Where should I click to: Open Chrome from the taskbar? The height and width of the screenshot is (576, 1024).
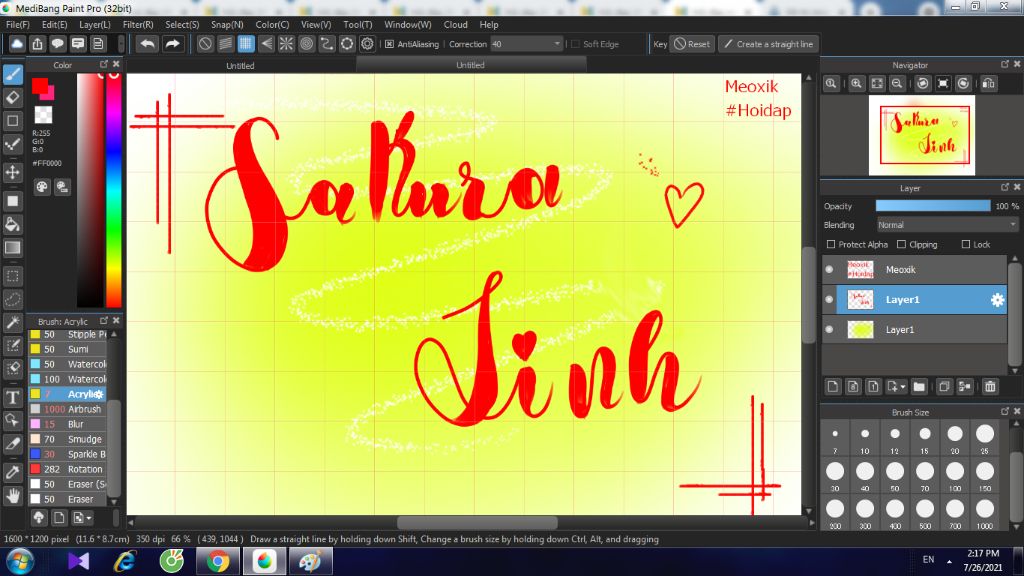tap(218, 562)
